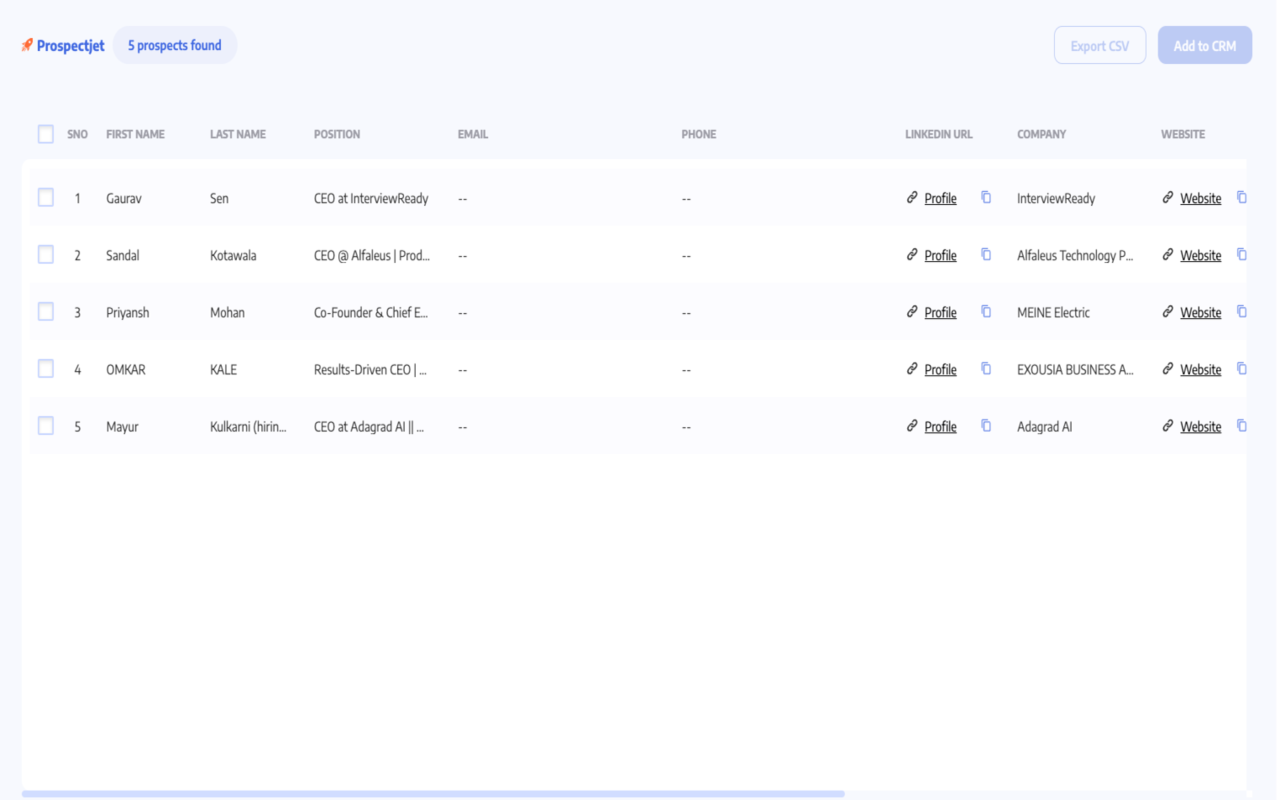Screen dimensions: 1280x800
Task: Click the Prospectjet rocket logo icon
Action: [27, 45]
